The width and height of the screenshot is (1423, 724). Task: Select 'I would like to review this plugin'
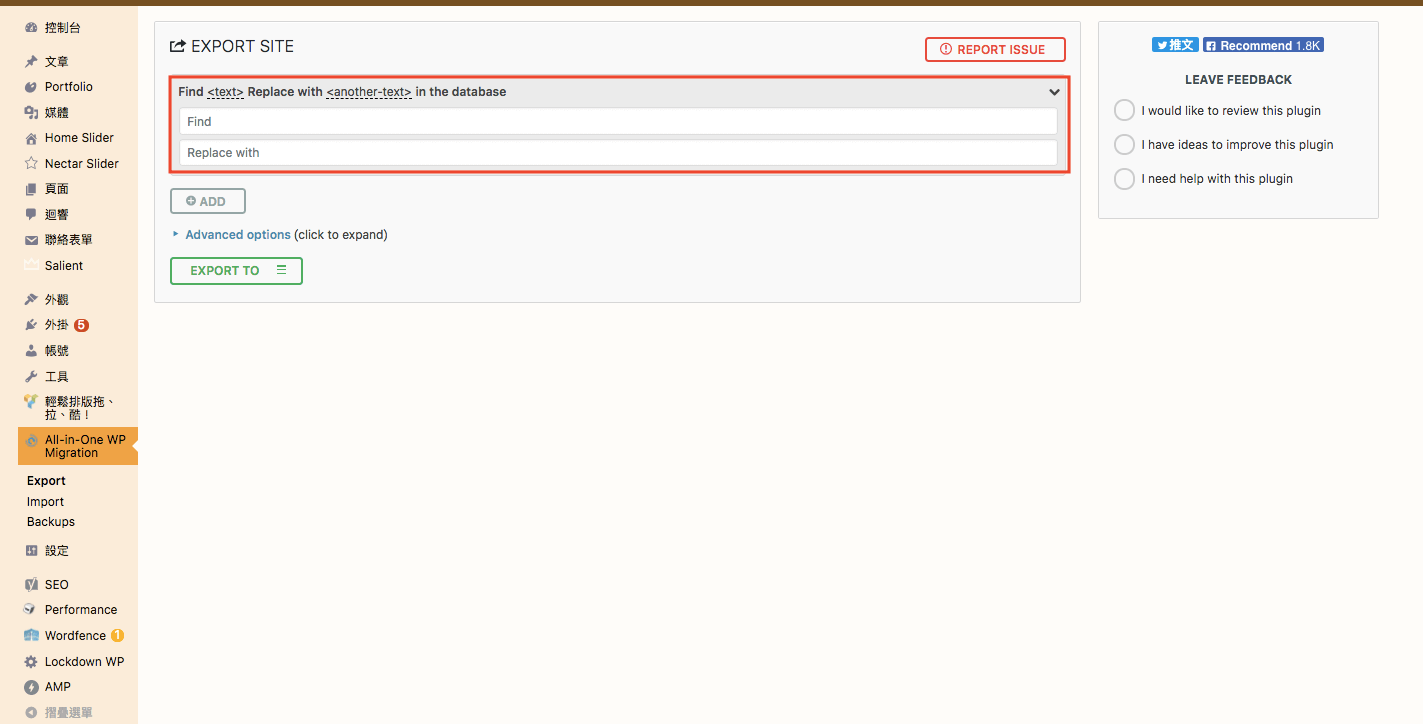click(x=1124, y=110)
